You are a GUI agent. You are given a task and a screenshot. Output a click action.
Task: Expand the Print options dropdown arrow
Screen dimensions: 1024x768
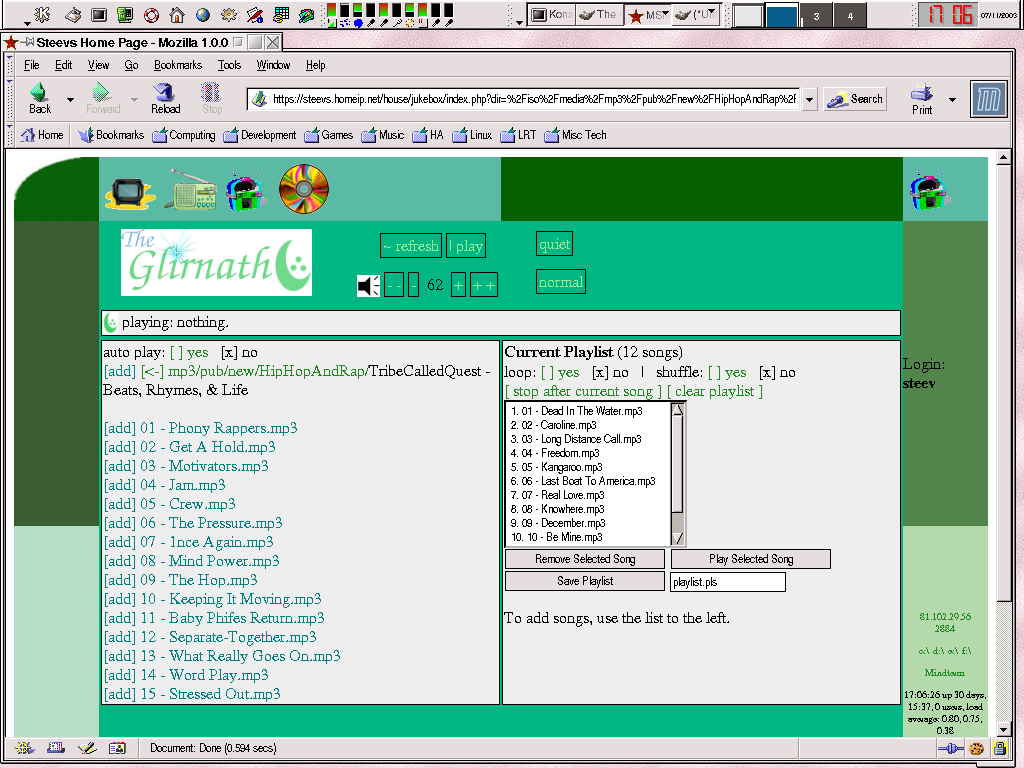pos(952,99)
